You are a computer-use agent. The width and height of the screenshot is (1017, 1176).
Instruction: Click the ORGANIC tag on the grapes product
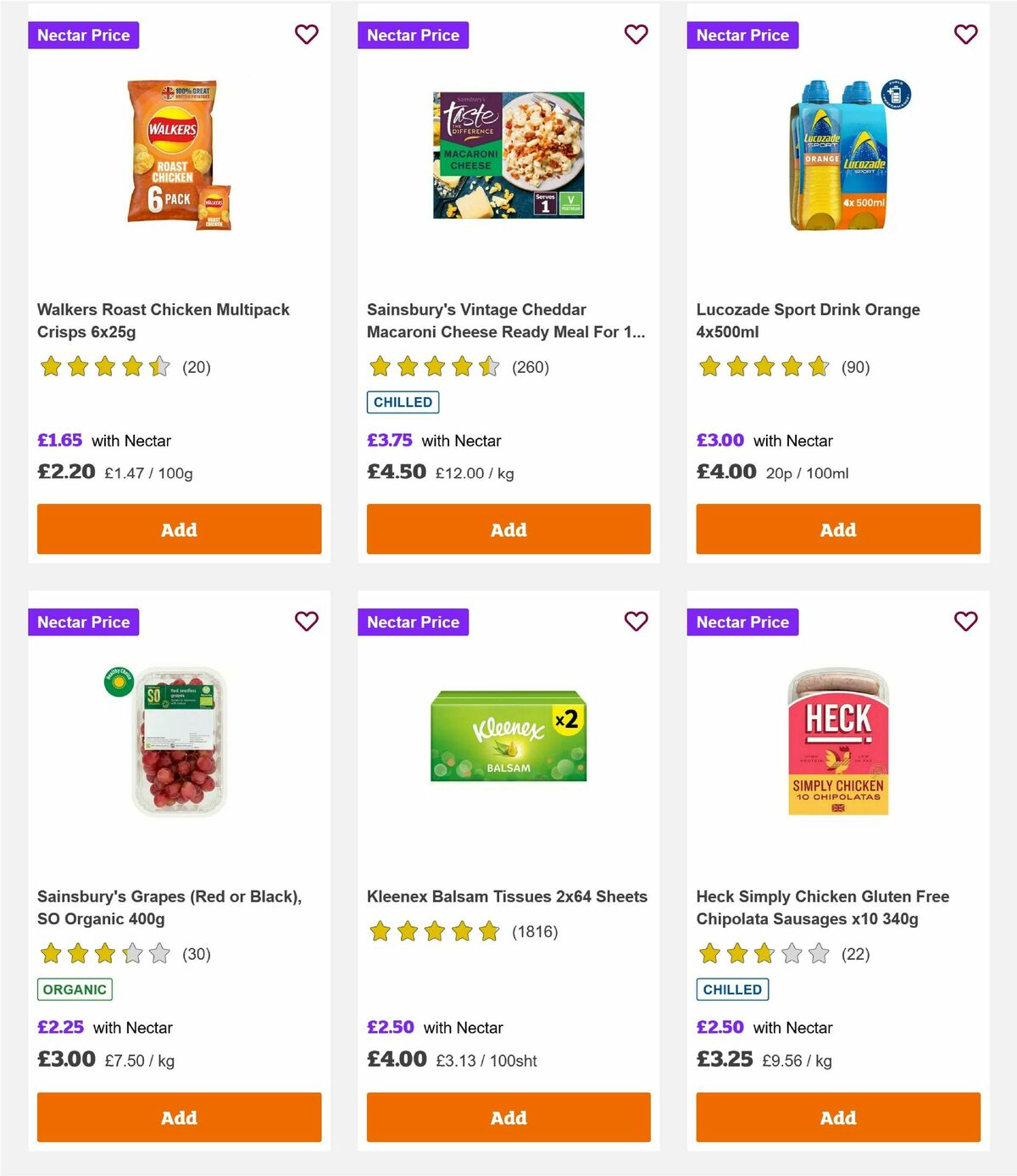[74, 989]
